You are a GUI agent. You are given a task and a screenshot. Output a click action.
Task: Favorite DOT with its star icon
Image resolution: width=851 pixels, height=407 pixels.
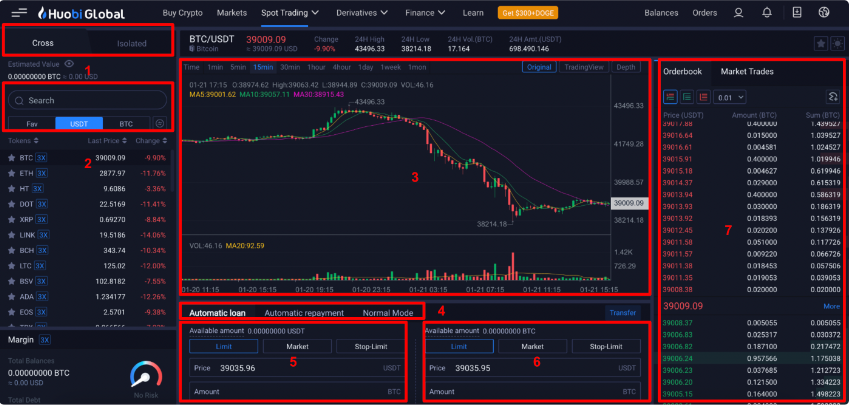pos(11,204)
